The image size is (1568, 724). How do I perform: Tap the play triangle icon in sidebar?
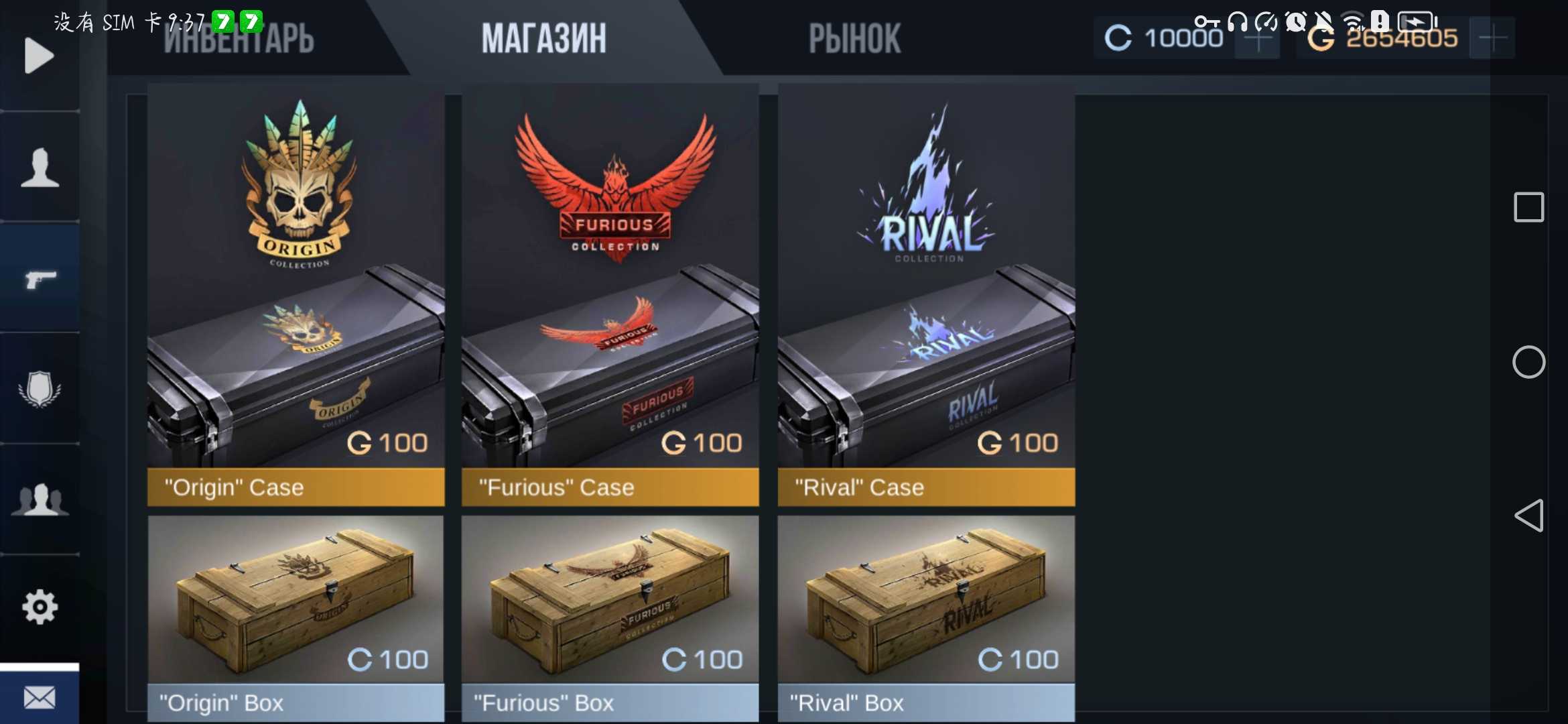pos(39,56)
